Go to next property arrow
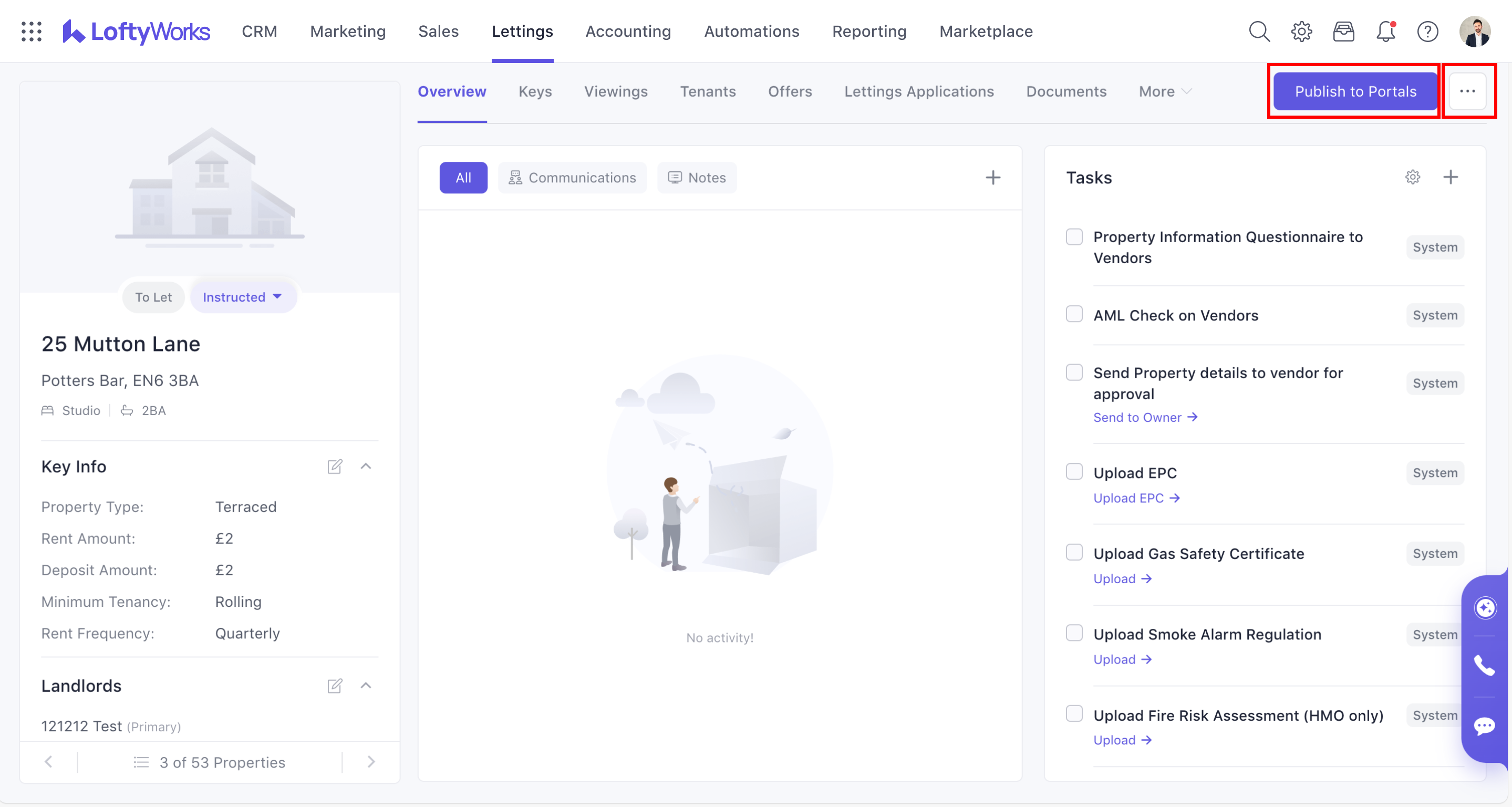Image resolution: width=1512 pixels, height=807 pixels. (x=371, y=762)
